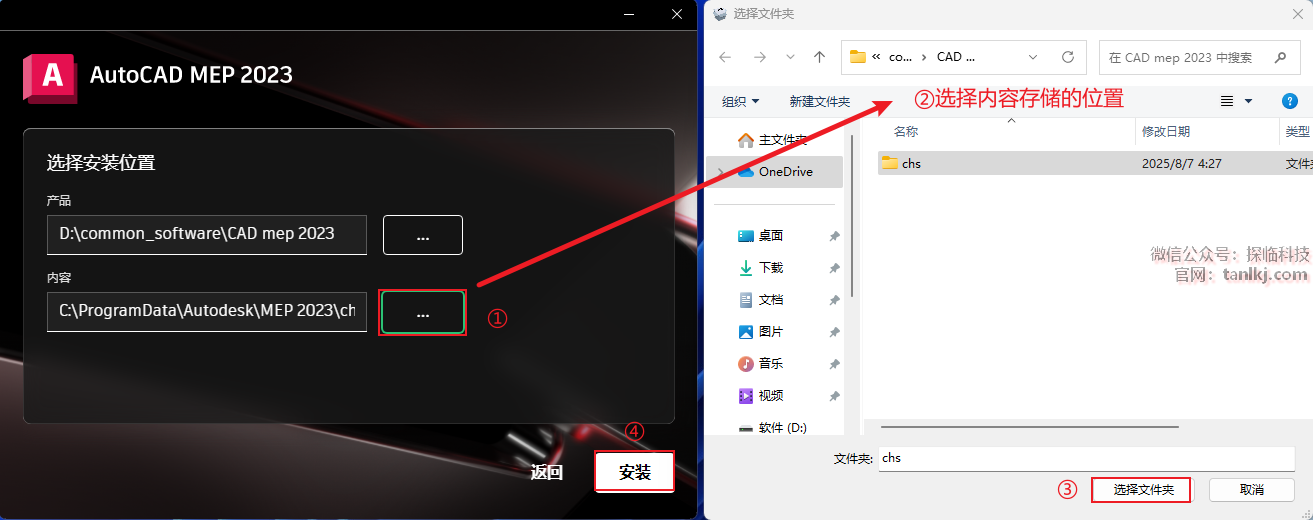Image resolution: width=1313 pixels, height=520 pixels.
Task: Click the search magnifier icon
Action: [1281, 58]
